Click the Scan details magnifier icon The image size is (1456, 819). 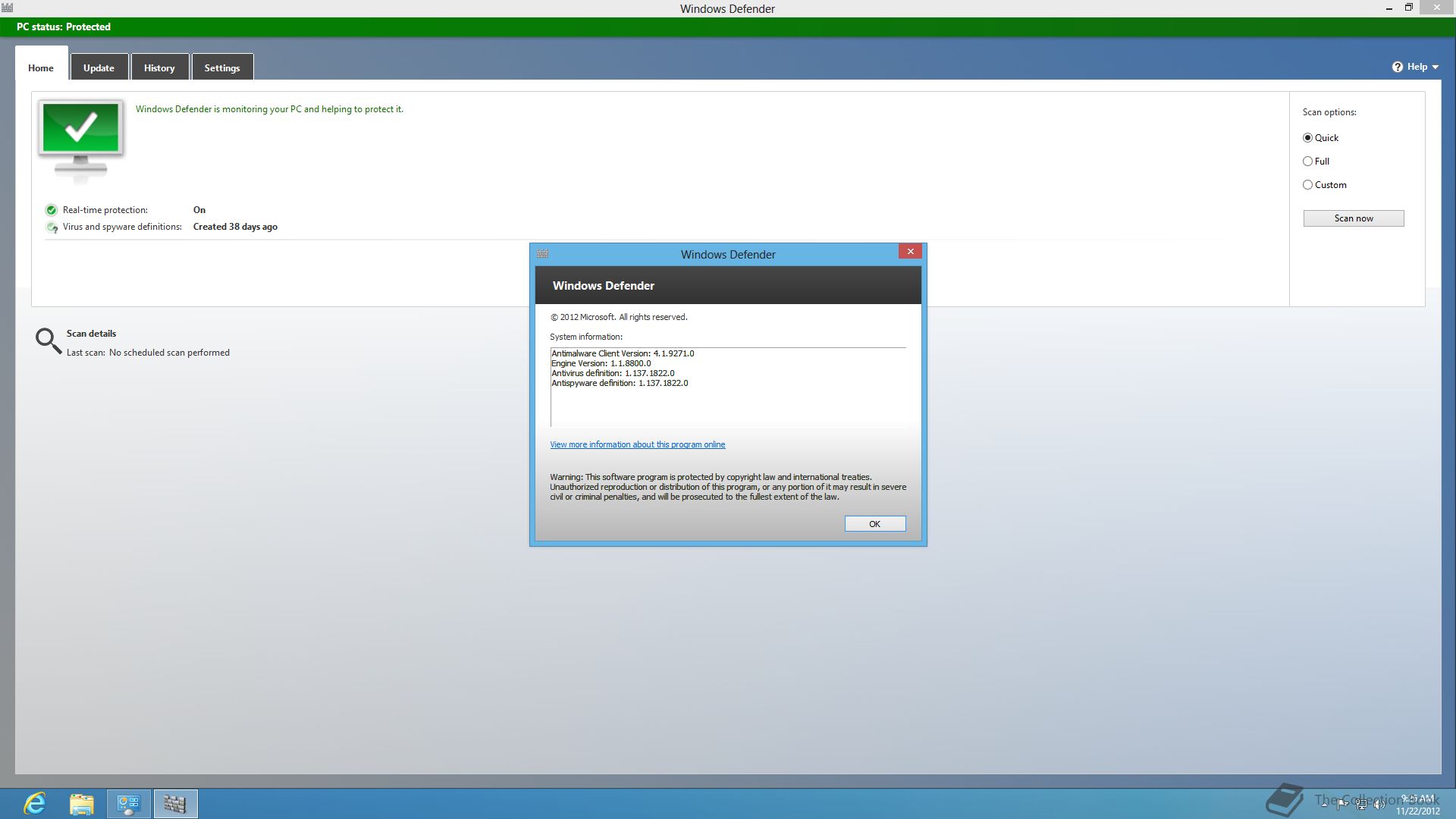49,341
